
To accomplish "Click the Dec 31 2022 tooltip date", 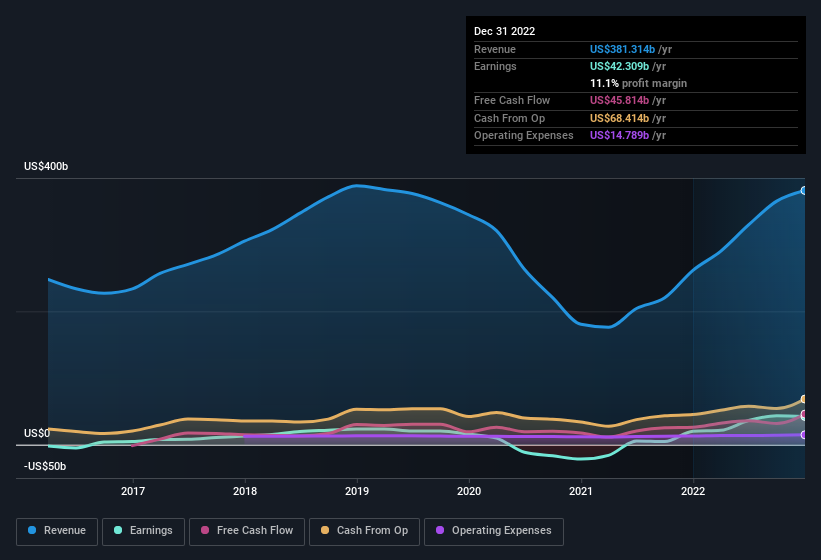I will point(504,31).
